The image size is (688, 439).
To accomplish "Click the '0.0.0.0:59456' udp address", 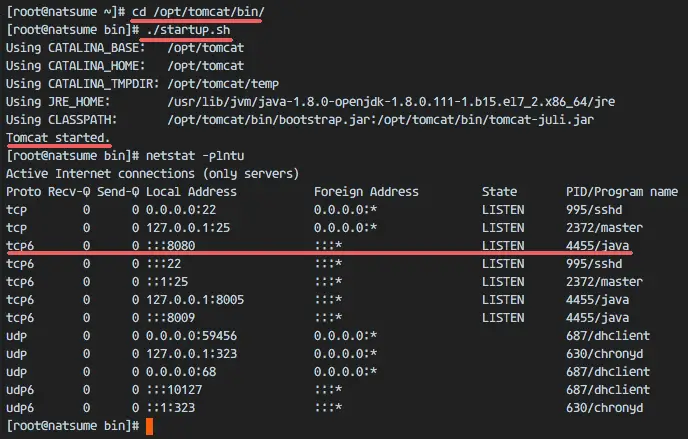I will click(x=191, y=335).
